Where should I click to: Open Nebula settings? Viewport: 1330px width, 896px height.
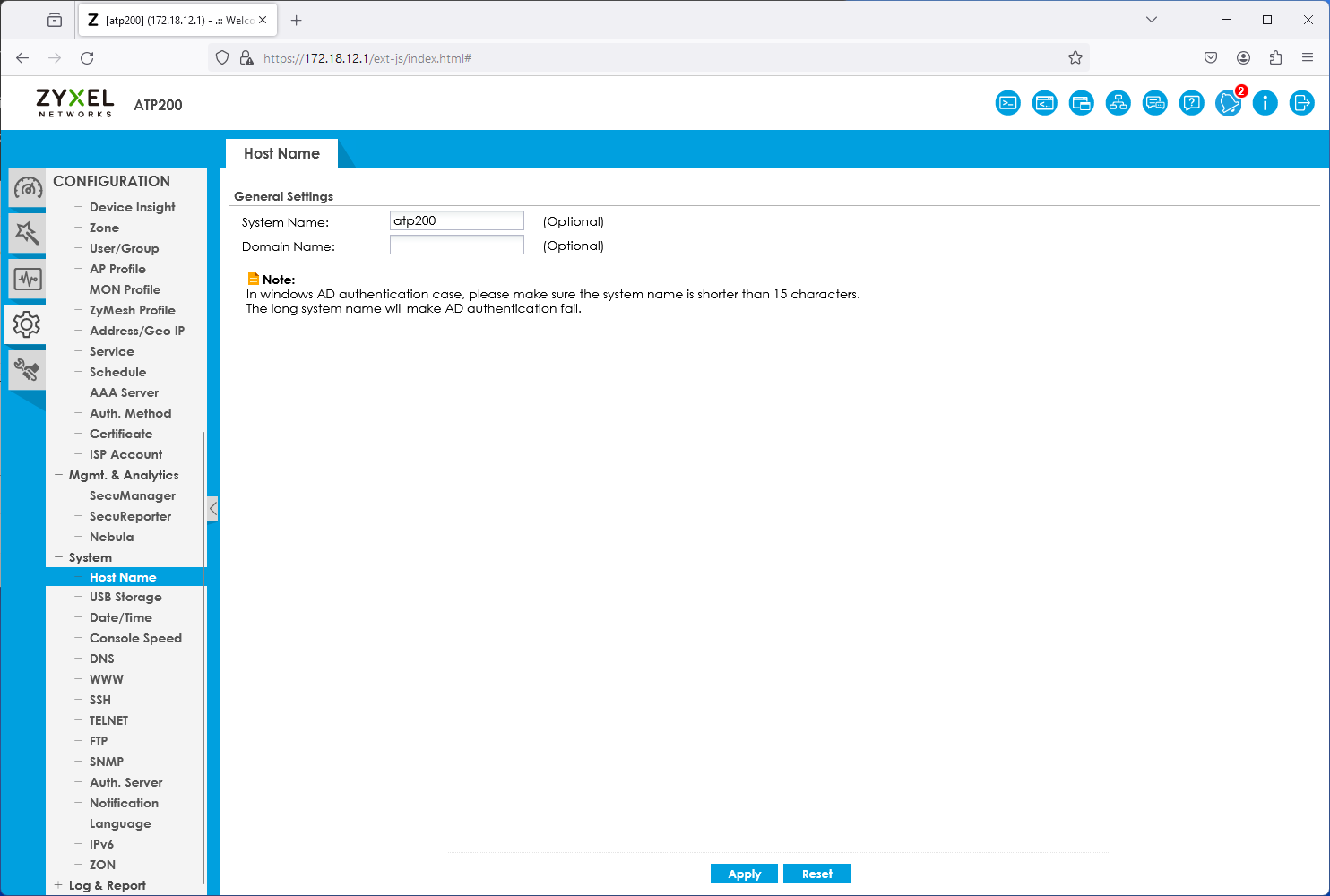pyautogui.click(x=112, y=537)
